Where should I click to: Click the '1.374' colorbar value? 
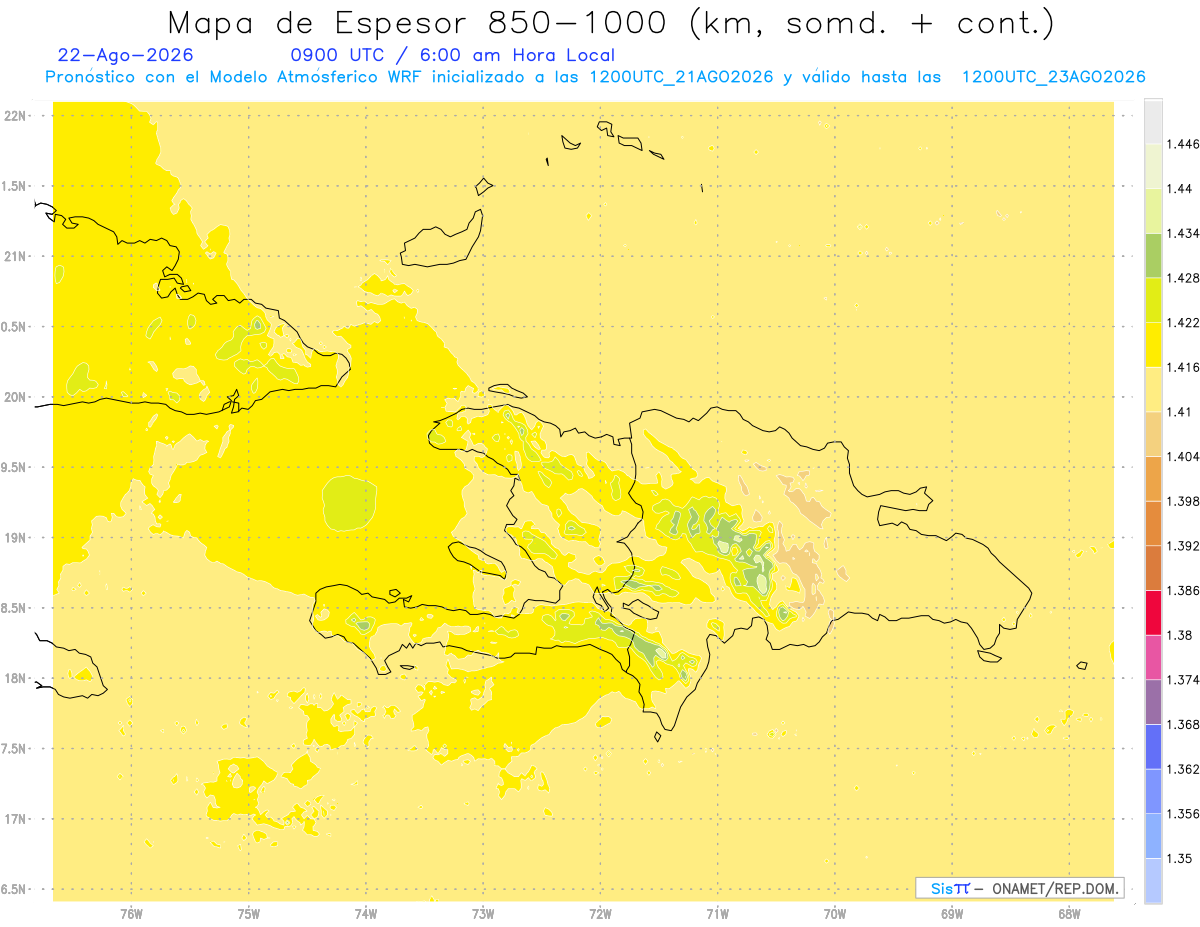click(x=1183, y=680)
